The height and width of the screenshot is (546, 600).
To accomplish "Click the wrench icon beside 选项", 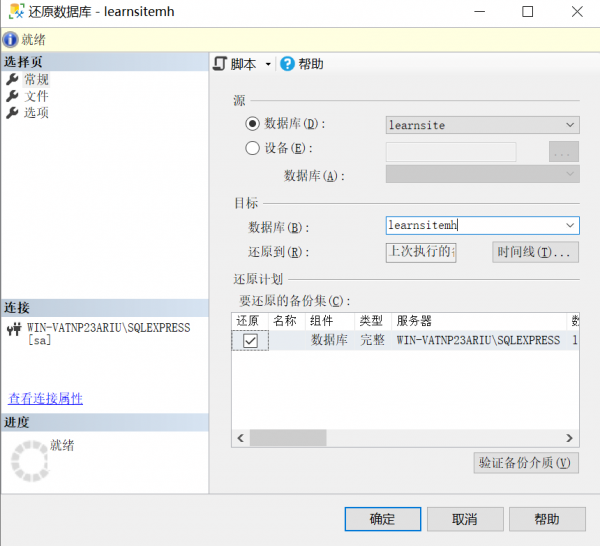I will click(x=12, y=112).
